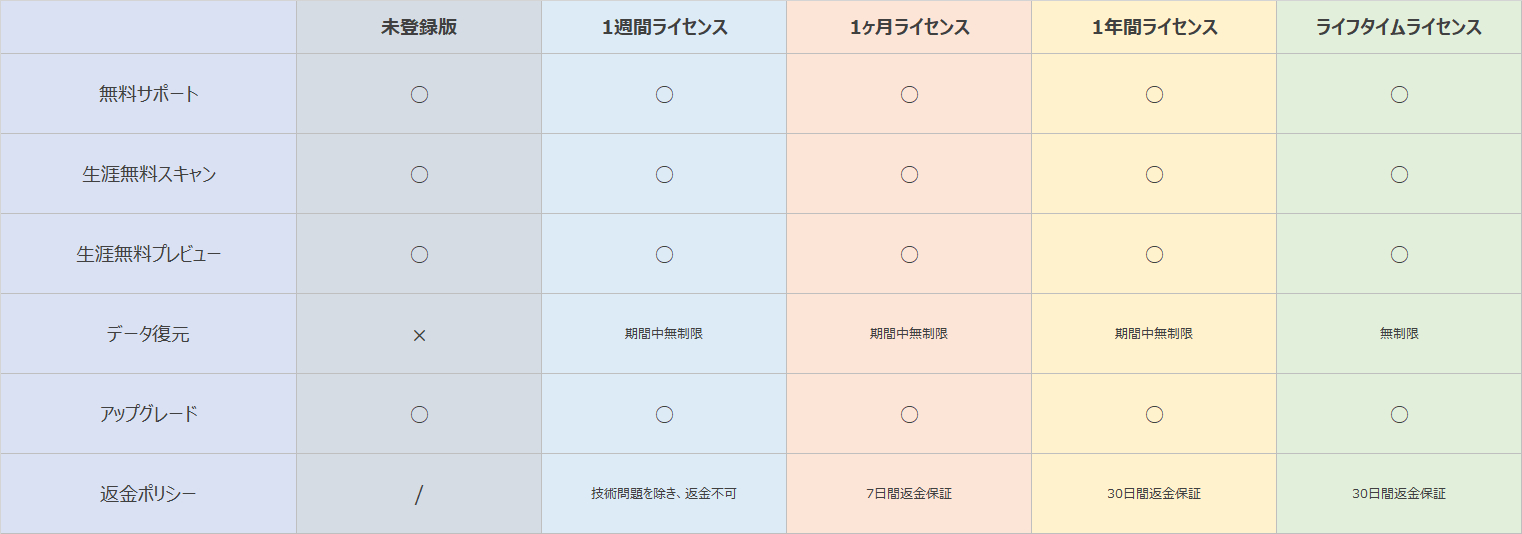The width and height of the screenshot is (1522, 534).
Task: Click the データ復元 row label
Action: pos(148,334)
